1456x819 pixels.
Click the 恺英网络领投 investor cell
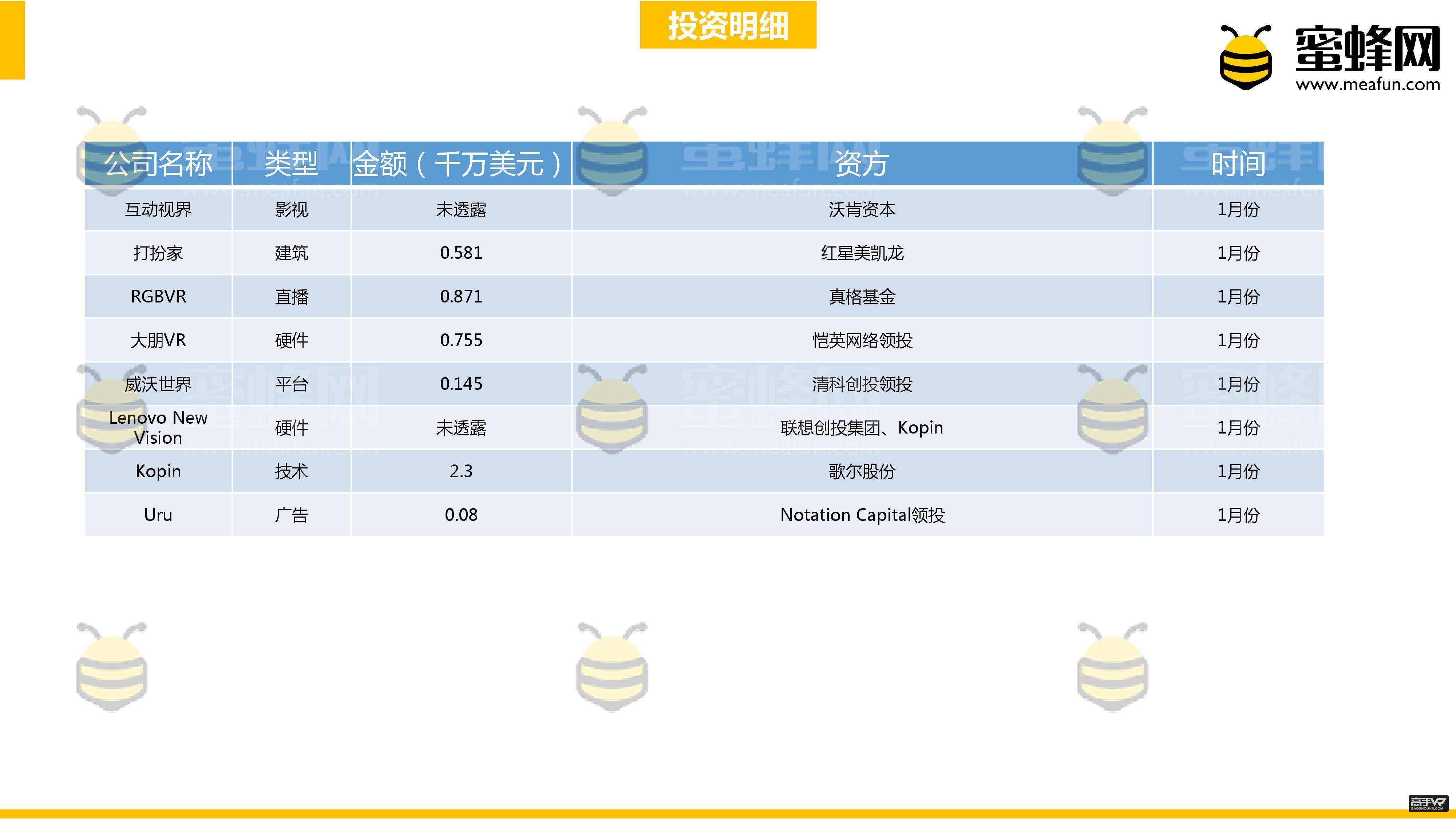(x=862, y=340)
